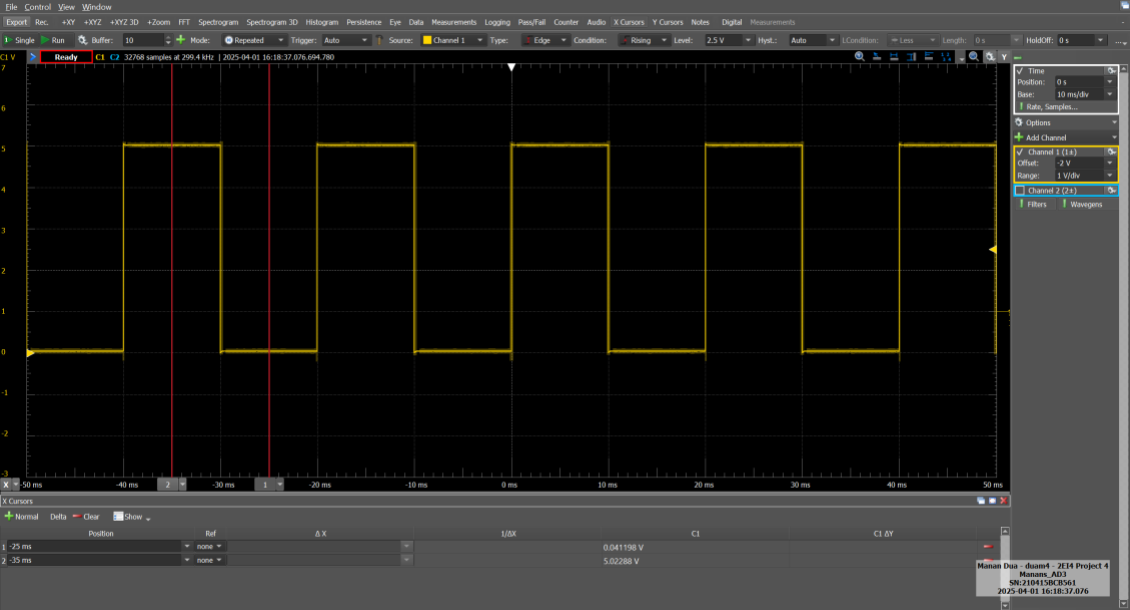Image resolution: width=1130 pixels, height=610 pixels.
Task: Open the Persistence view
Action: [362, 21]
